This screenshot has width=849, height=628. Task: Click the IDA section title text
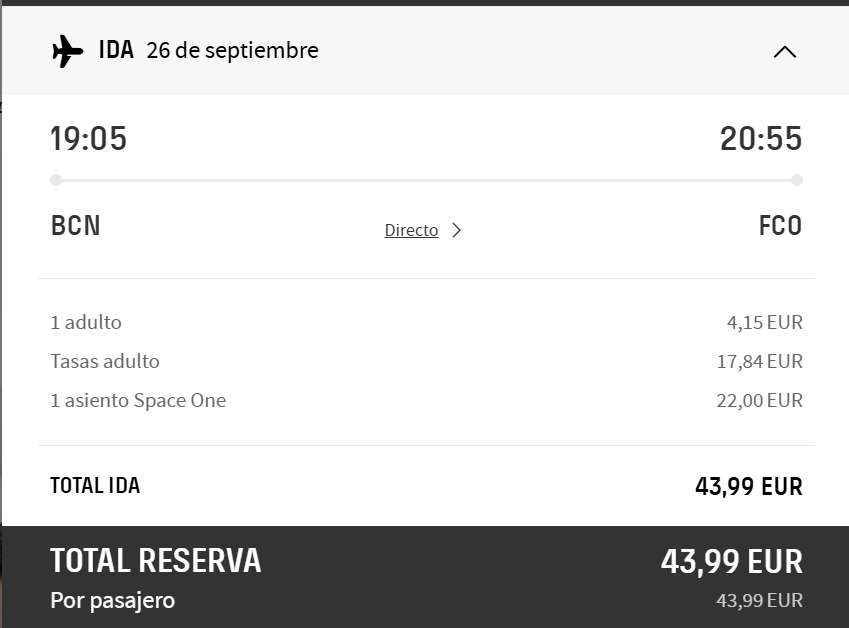(x=116, y=50)
